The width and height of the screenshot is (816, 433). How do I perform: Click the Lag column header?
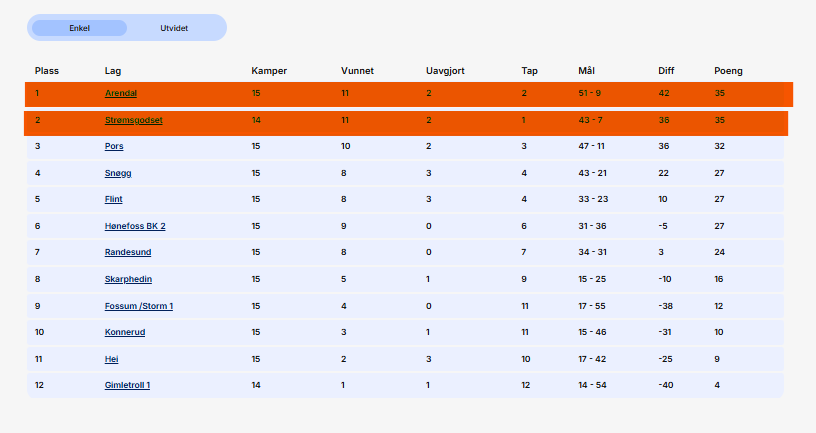tap(113, 71)
